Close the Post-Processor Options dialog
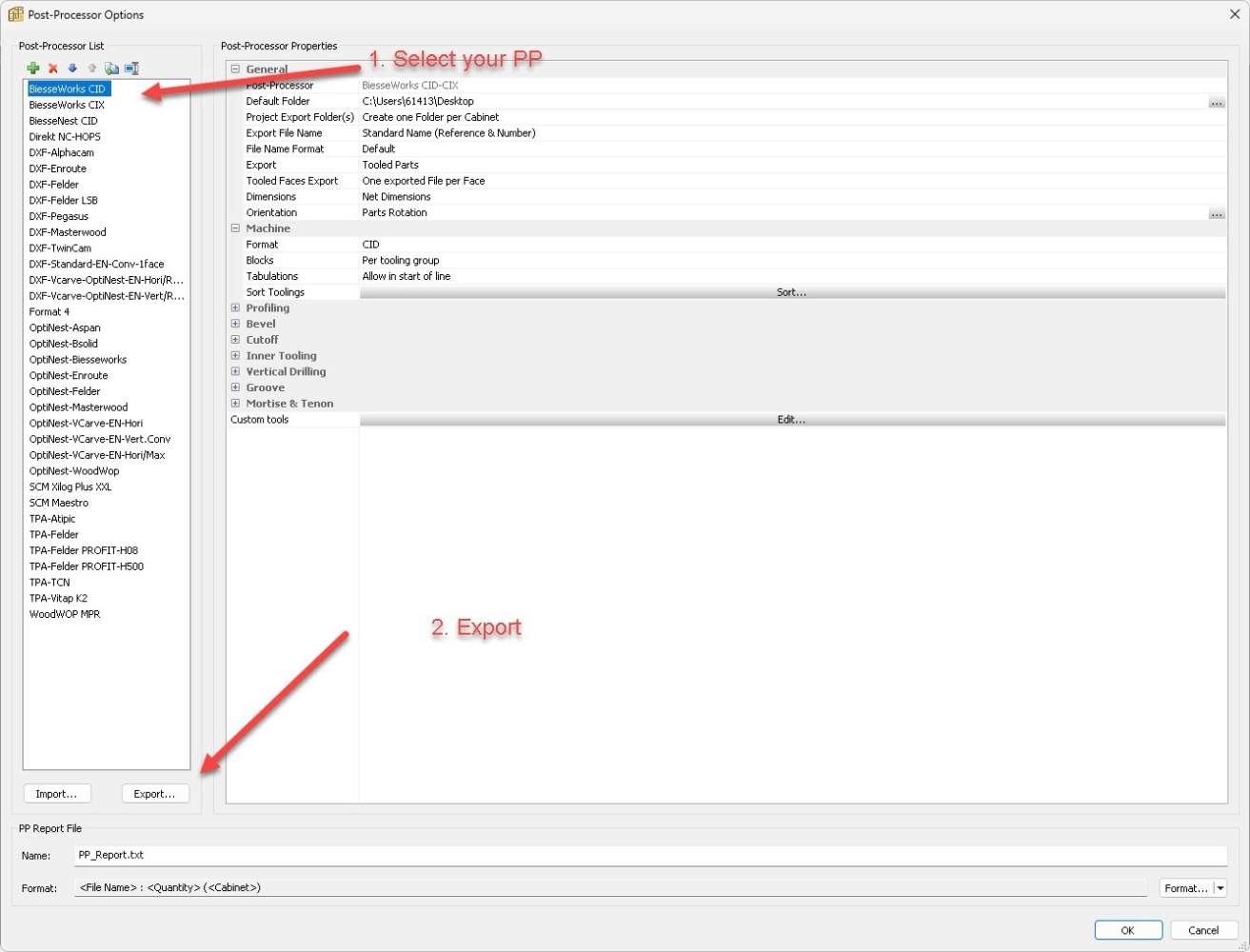This screenshot has height=952, width=1250. coord(1234,14)
